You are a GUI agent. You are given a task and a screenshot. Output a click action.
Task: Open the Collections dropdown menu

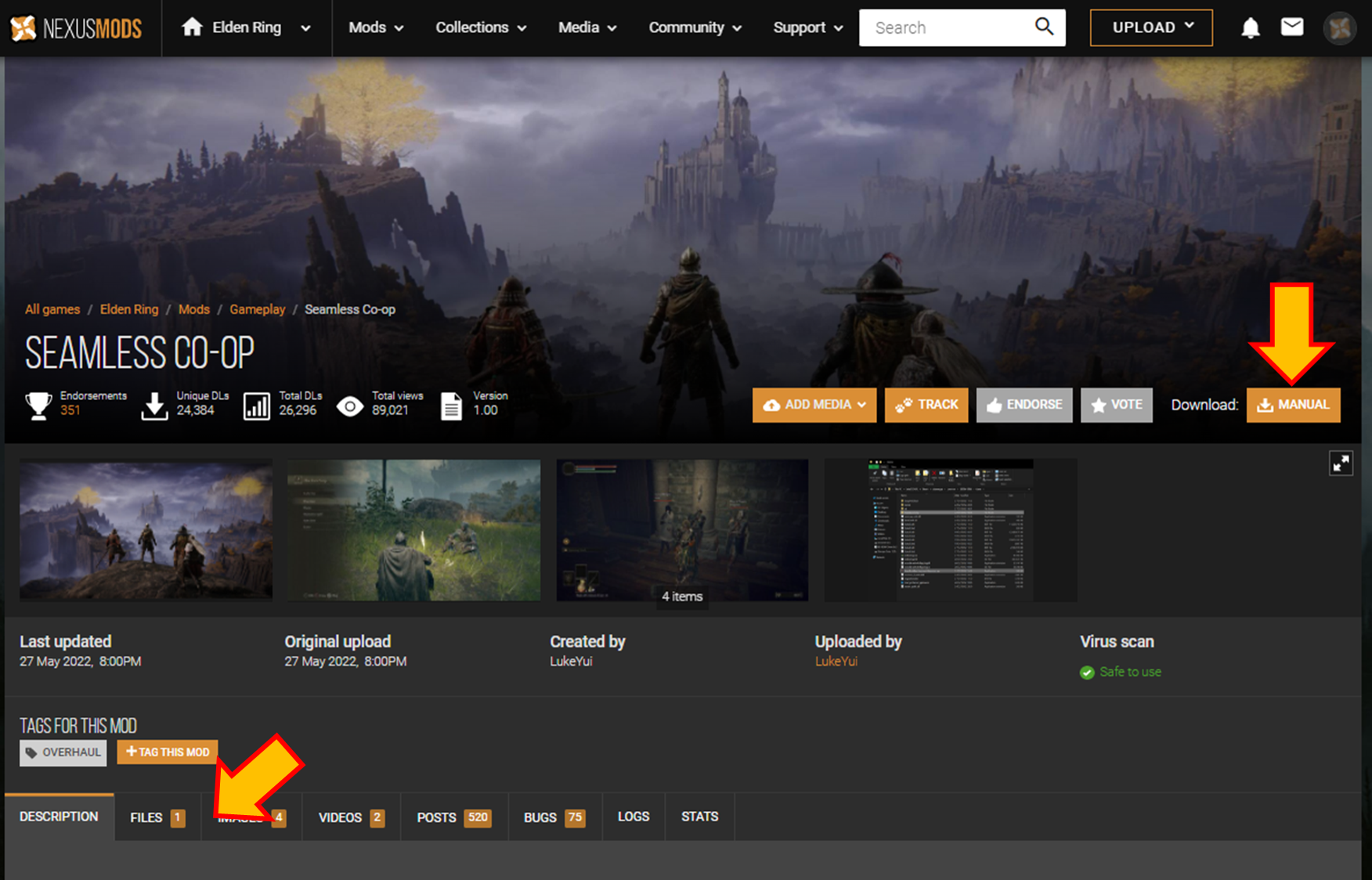pos(481,27)
